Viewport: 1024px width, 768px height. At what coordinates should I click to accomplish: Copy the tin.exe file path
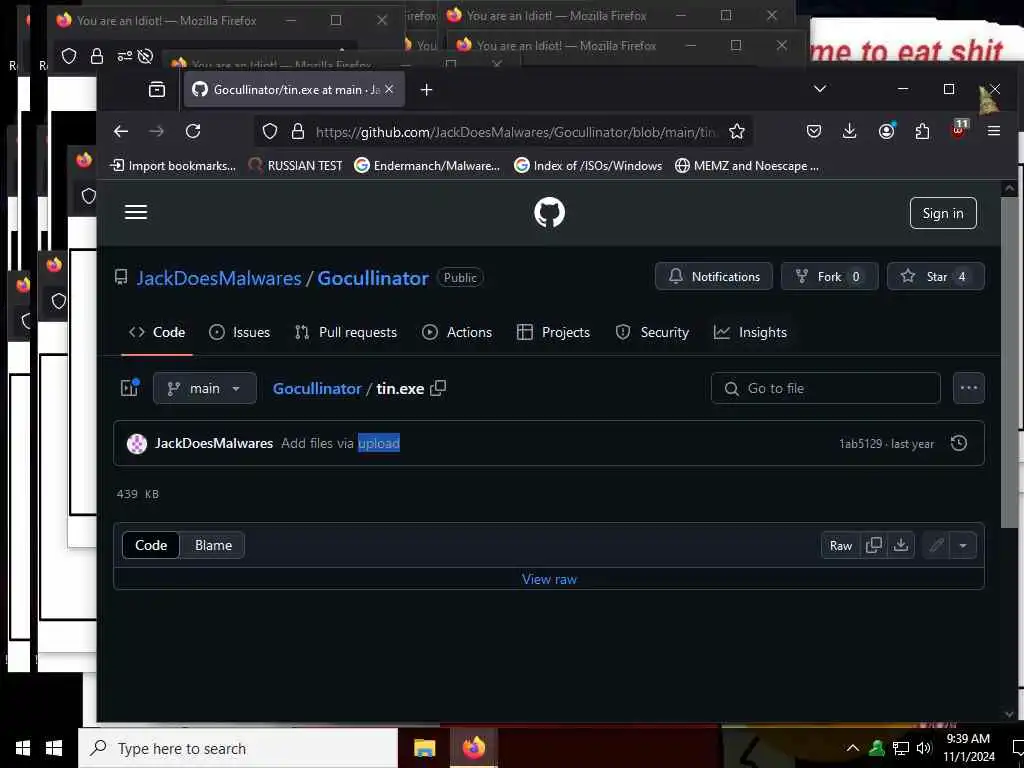click(438, 388)
